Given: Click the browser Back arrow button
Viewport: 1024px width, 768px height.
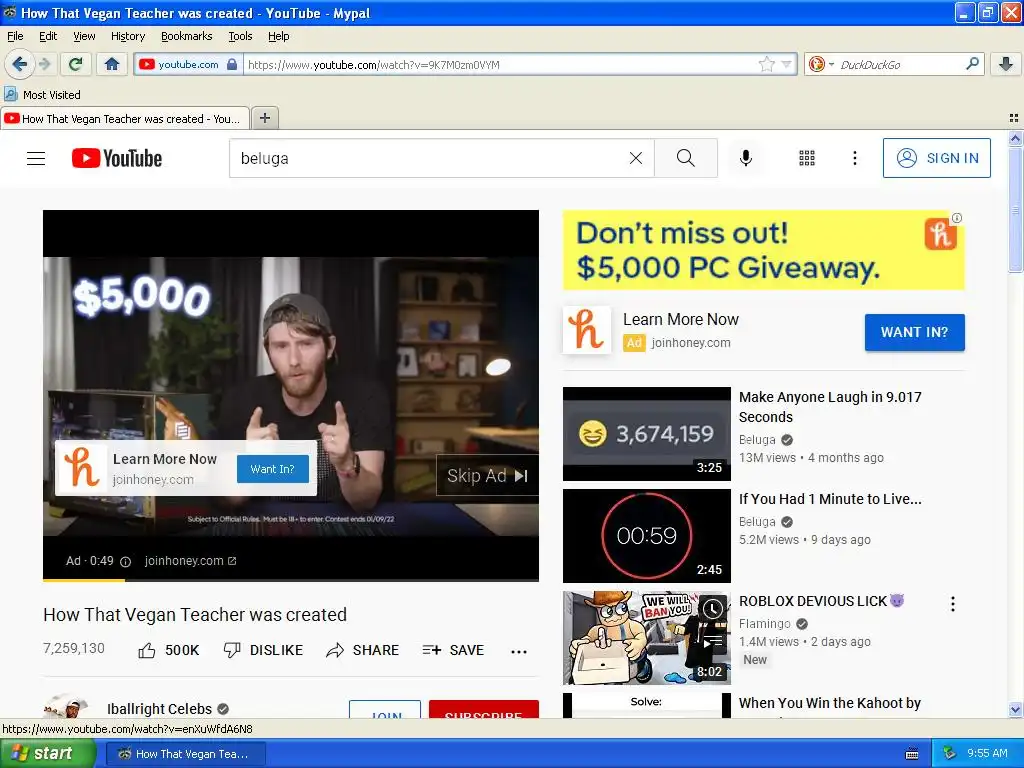Looking at the screenshot, I should pos(20,64).
